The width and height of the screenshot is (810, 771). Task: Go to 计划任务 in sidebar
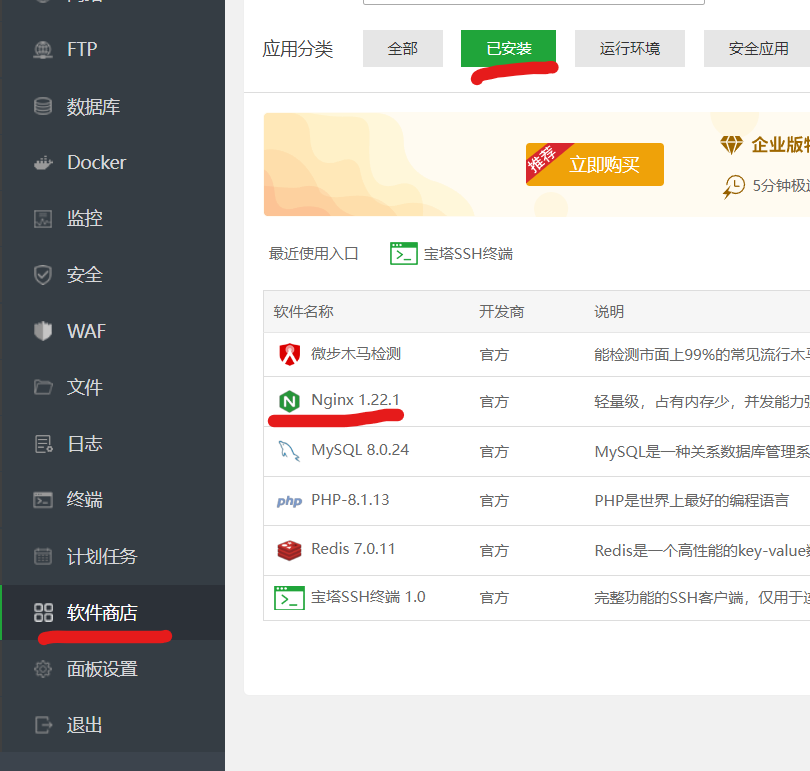click(x=101, y=556)
